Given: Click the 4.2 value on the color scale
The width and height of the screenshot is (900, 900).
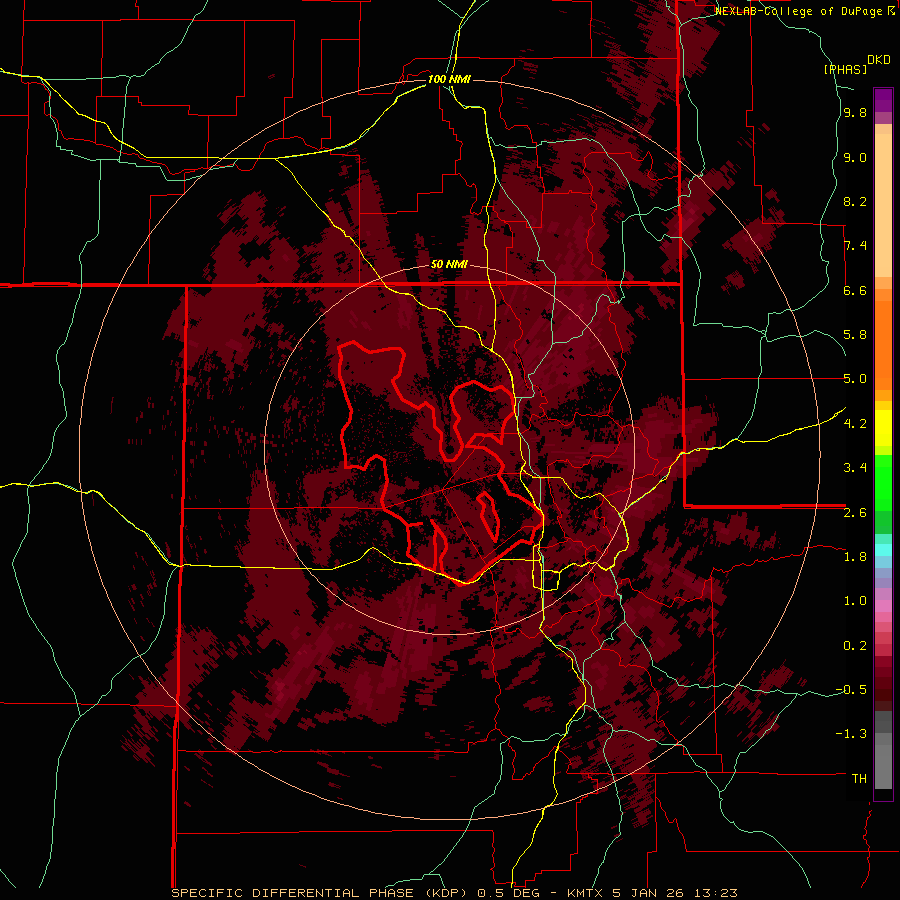Looking at the screenshot, I should pyautogui.click(x=855, y=424).
